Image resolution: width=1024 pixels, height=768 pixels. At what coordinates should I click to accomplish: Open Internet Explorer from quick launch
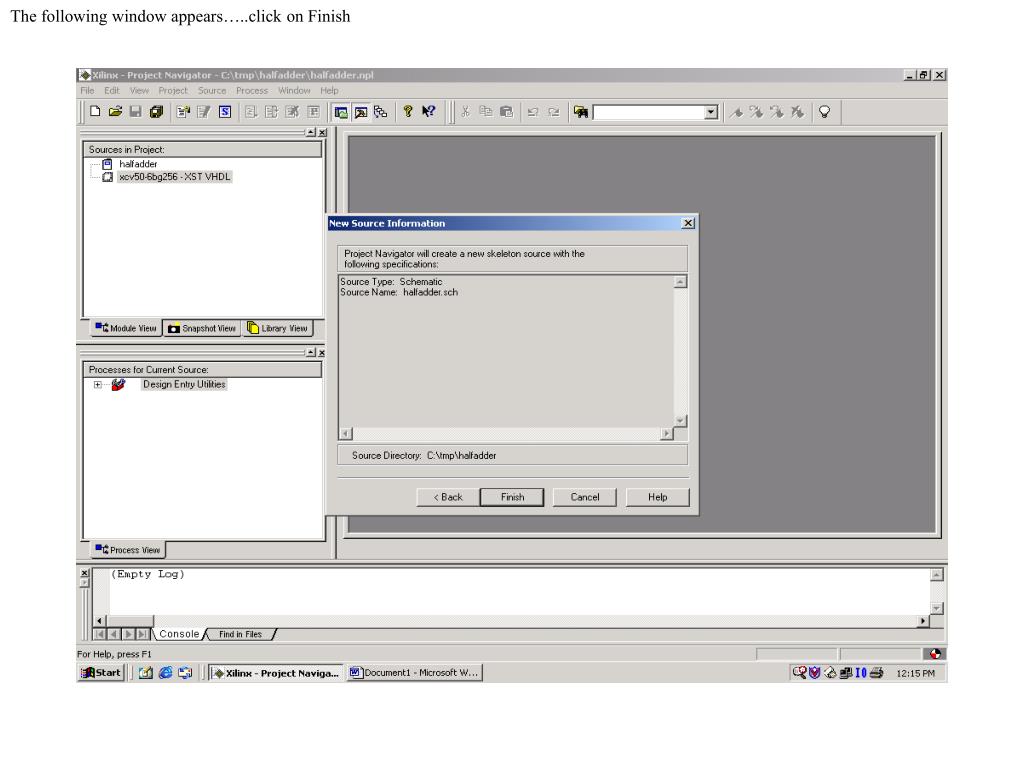click(166, 673)
